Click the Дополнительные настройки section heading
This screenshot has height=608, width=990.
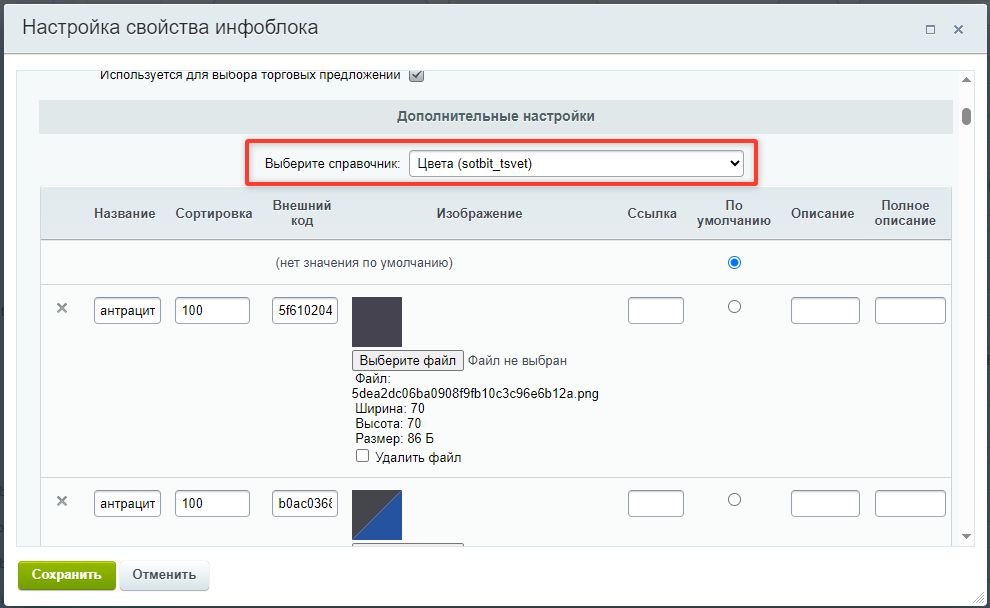coord(496,116)
